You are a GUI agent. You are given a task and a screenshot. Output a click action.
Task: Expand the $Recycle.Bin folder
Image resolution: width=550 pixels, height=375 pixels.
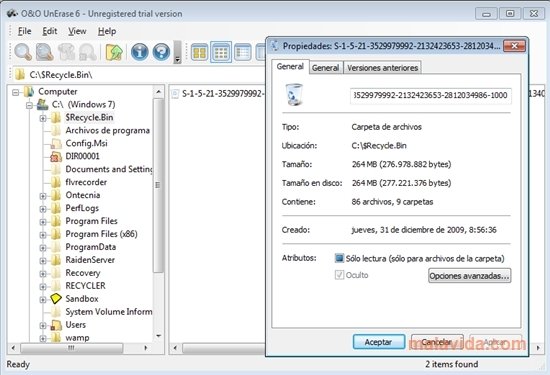pos(43,118)
